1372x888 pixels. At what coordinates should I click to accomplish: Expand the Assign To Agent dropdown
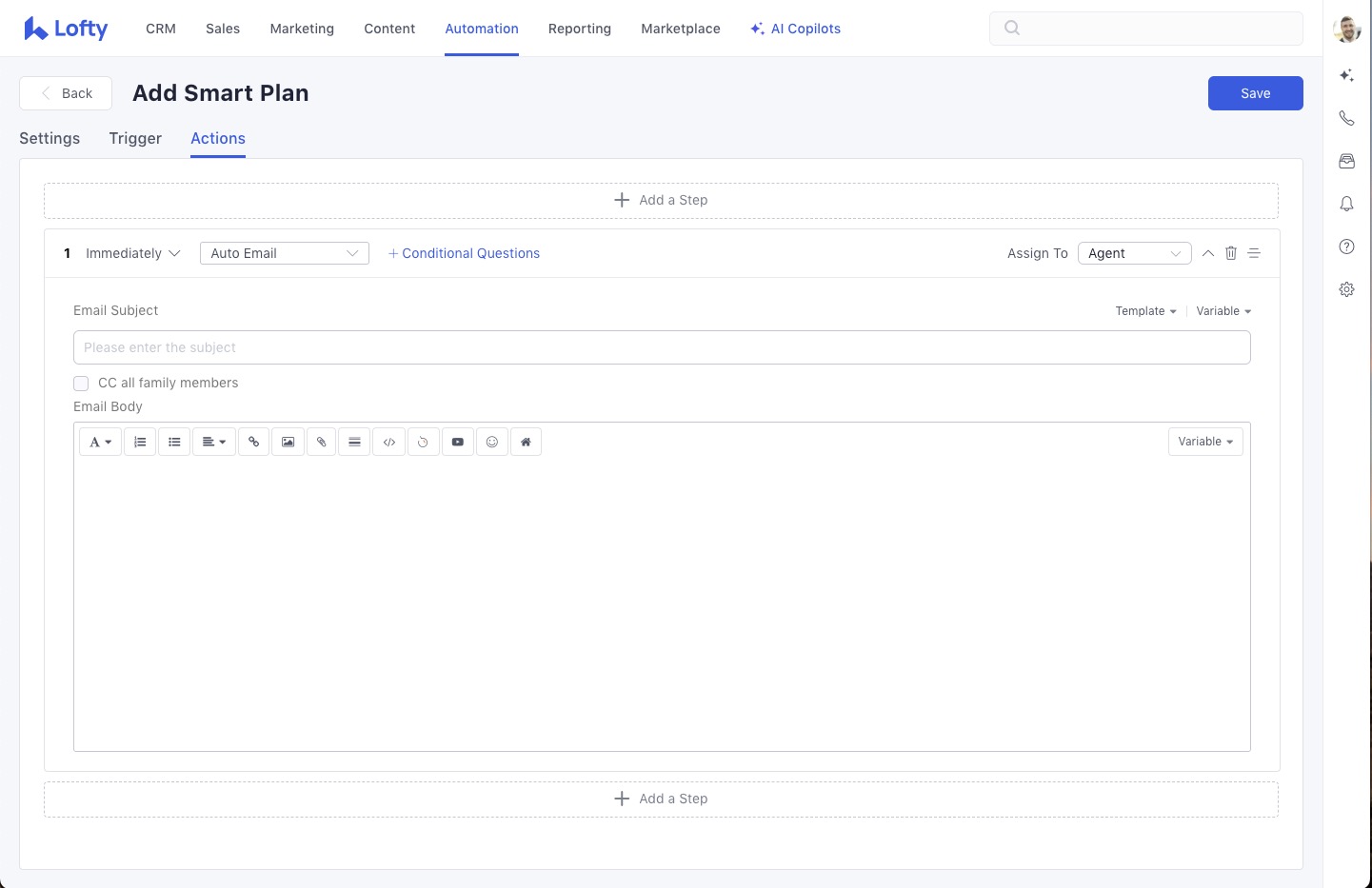click(1134, 253)
